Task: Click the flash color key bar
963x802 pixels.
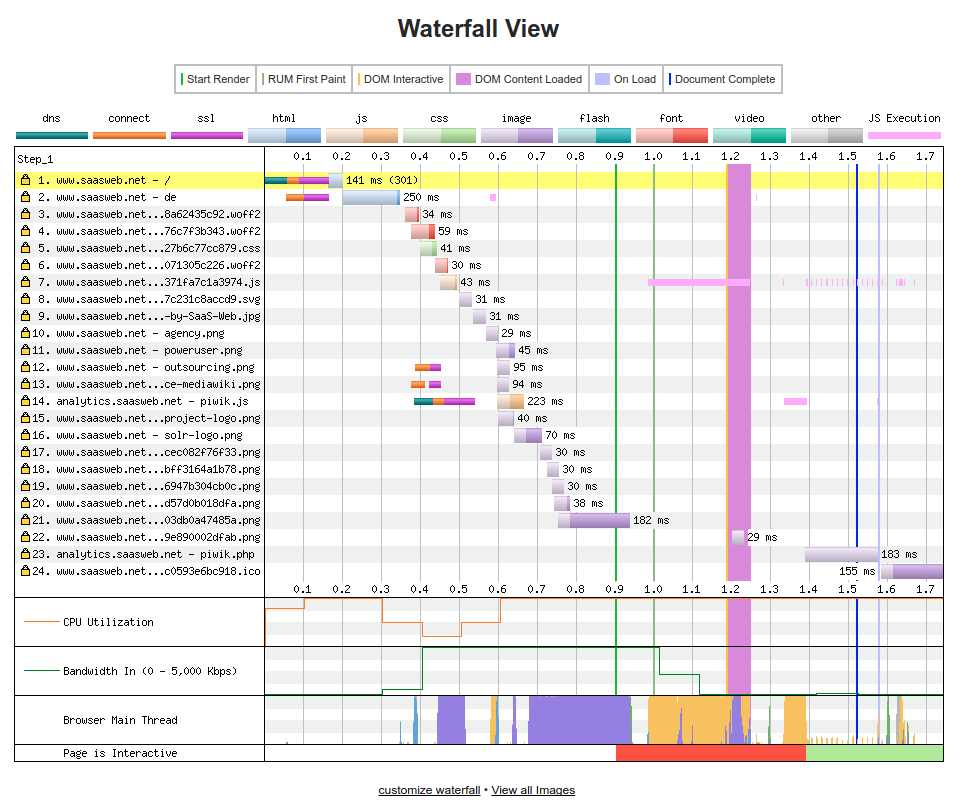Action: (x=595, y=135)
